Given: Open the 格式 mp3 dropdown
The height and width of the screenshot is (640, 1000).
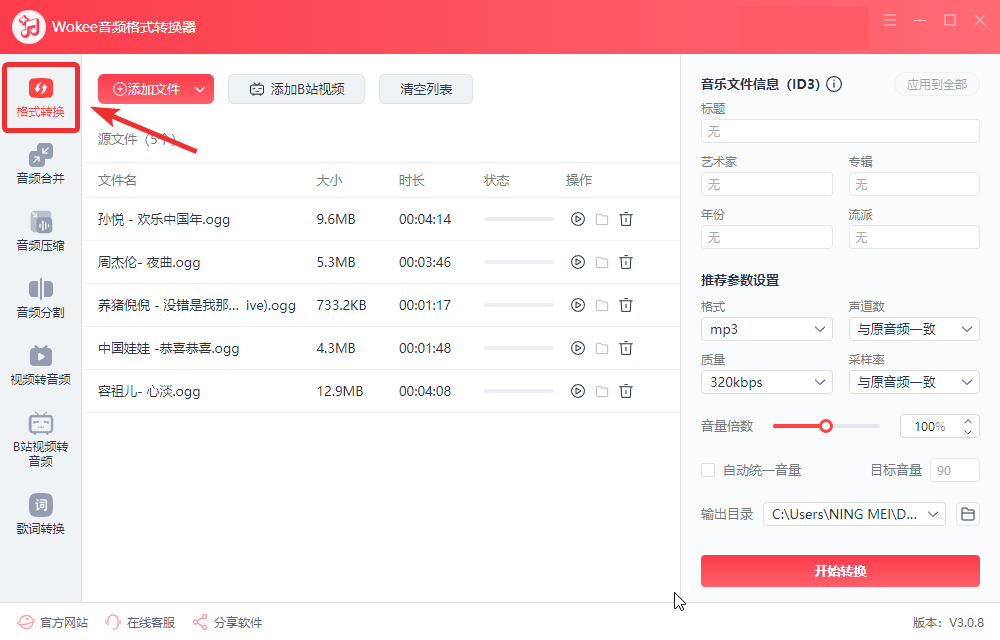Looking at the screenshot, I should click(767, 329).
